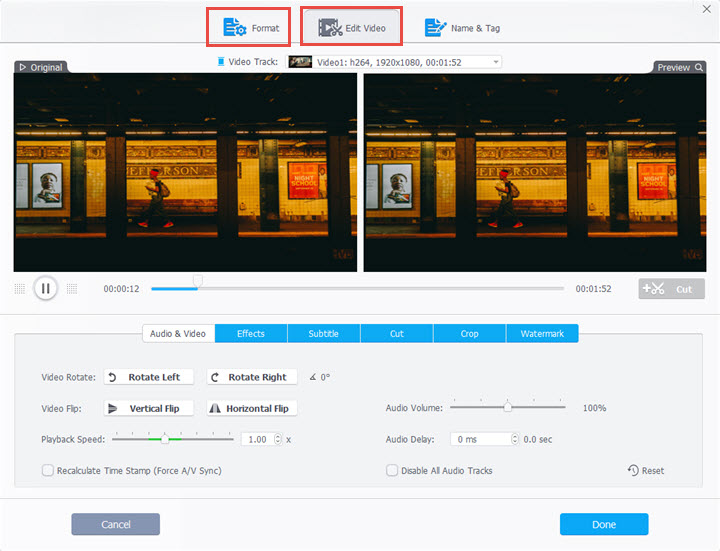Screen dimensions: 720x551
Task: Open the Subtitle tab
Action: click(323, 334)
